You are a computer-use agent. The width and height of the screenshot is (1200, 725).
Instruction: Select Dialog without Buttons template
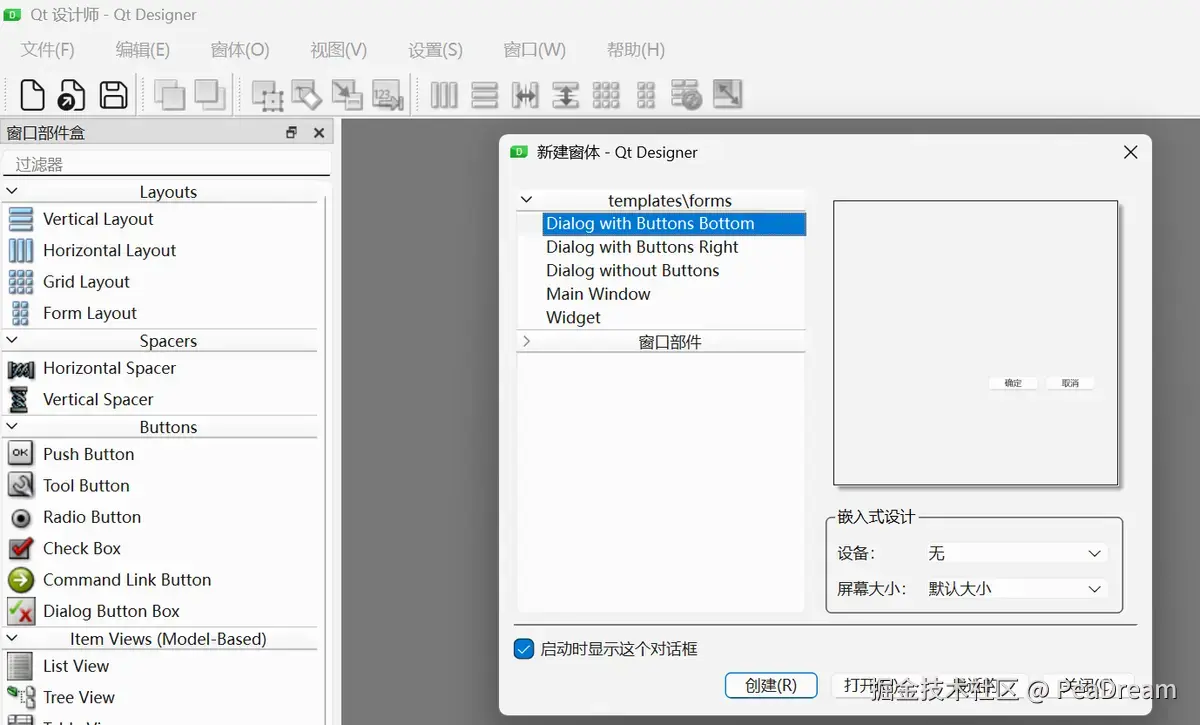632,270
